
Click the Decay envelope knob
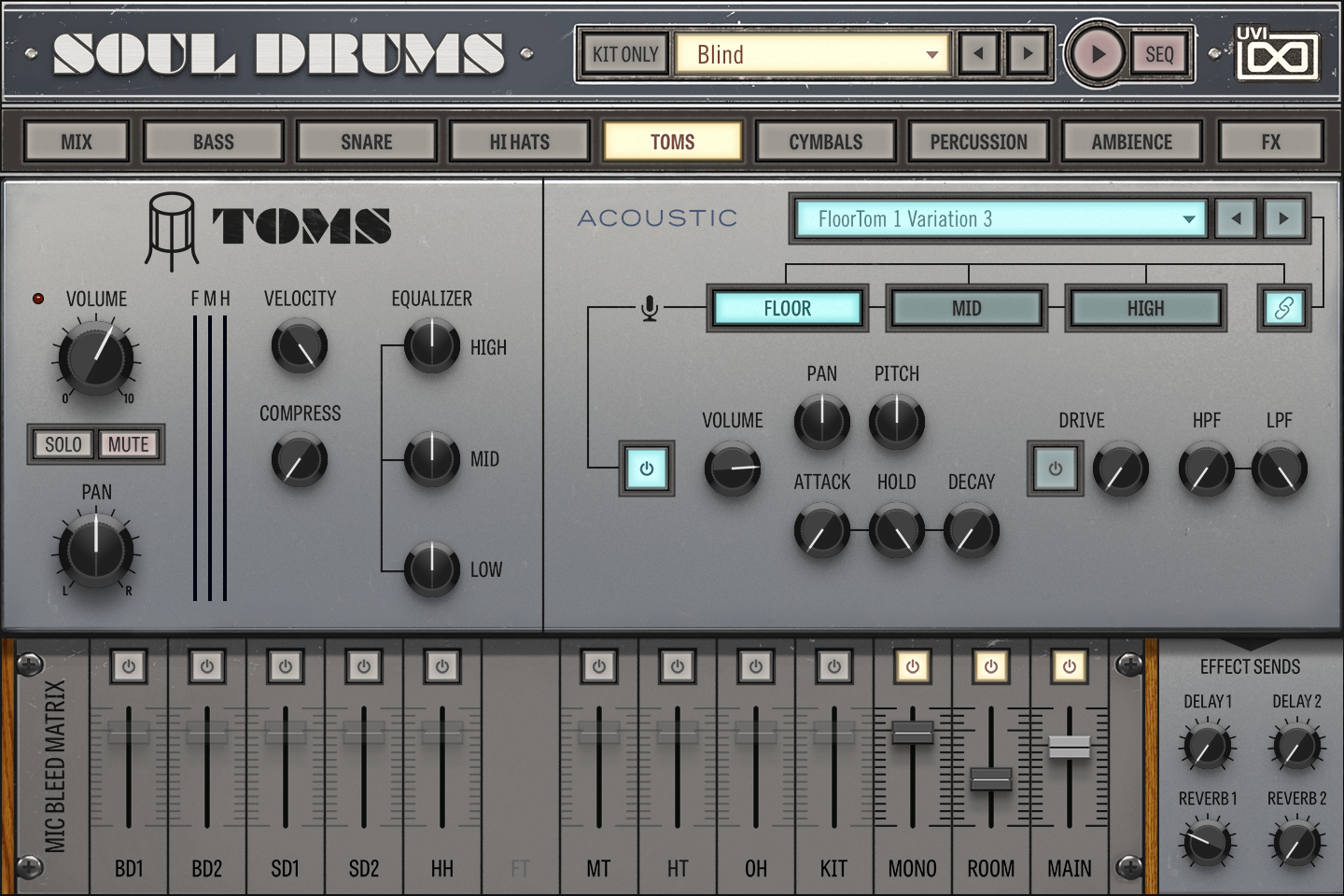[x=972, y=530]
